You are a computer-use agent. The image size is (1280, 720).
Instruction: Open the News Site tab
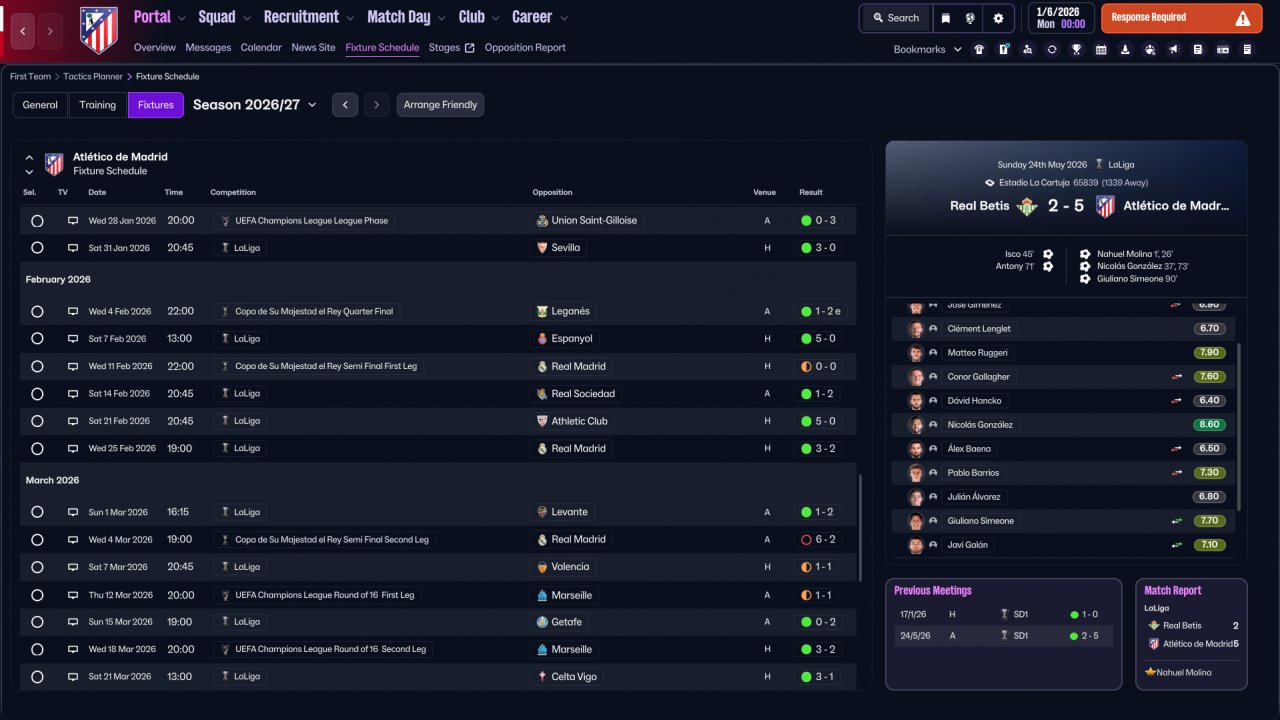(314, 48)
